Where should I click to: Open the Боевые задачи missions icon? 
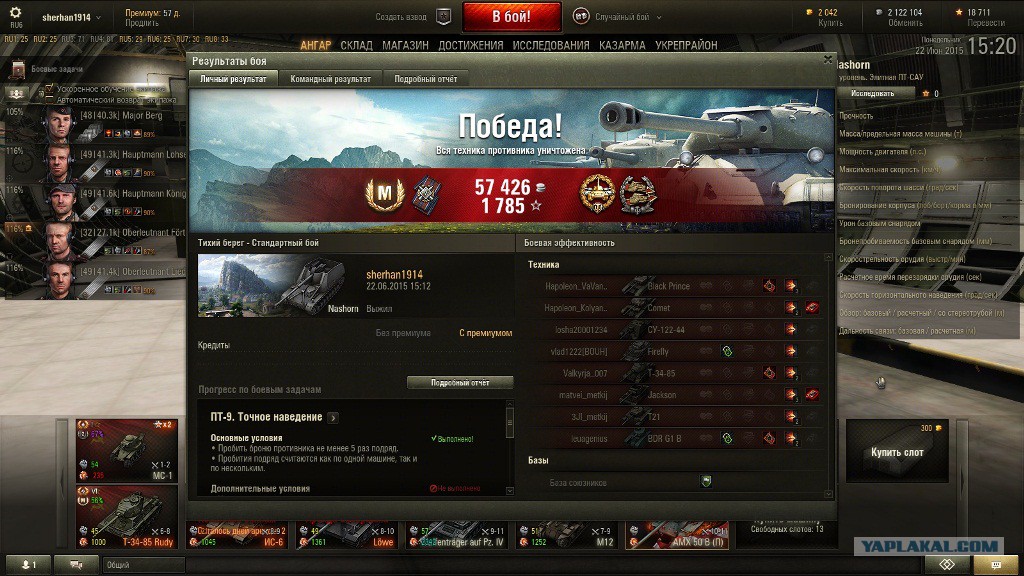tap(18, 69)
